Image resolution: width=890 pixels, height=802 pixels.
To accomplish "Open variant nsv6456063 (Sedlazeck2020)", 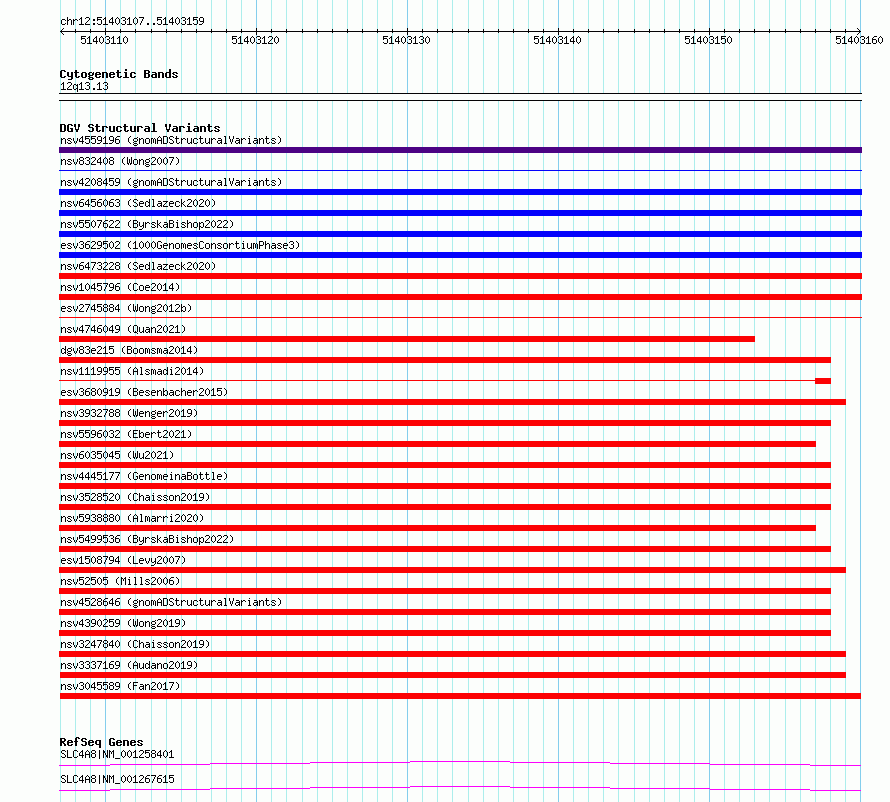I will pos(138,203).
